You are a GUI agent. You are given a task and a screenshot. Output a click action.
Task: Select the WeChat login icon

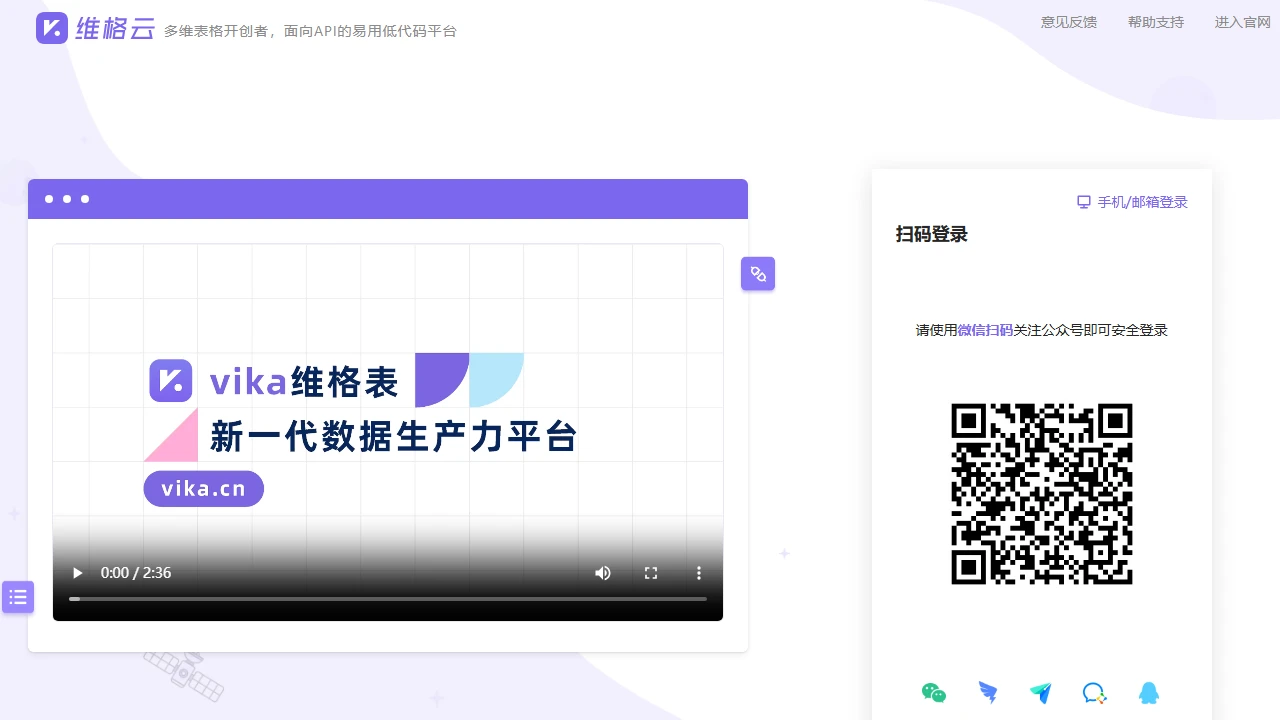tap(933, 692)
